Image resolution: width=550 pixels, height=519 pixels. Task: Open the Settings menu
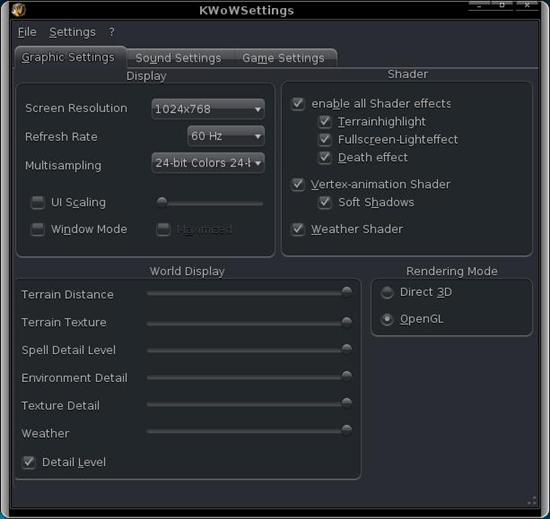pyautogui.click(x=72, y=32)
